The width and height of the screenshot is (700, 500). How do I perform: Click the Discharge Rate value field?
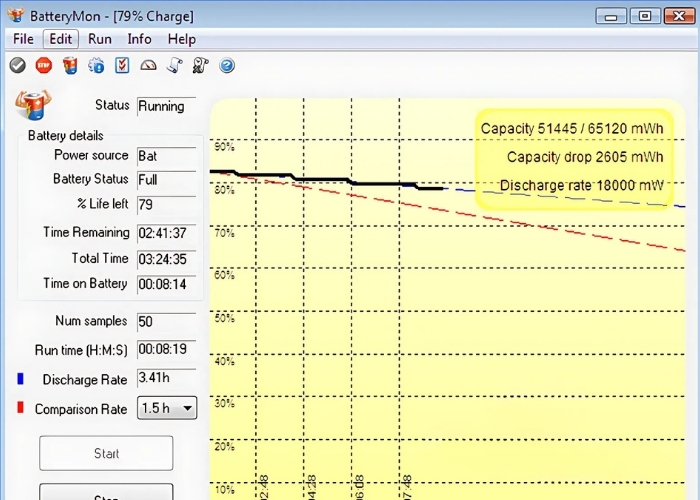[165, 379]
